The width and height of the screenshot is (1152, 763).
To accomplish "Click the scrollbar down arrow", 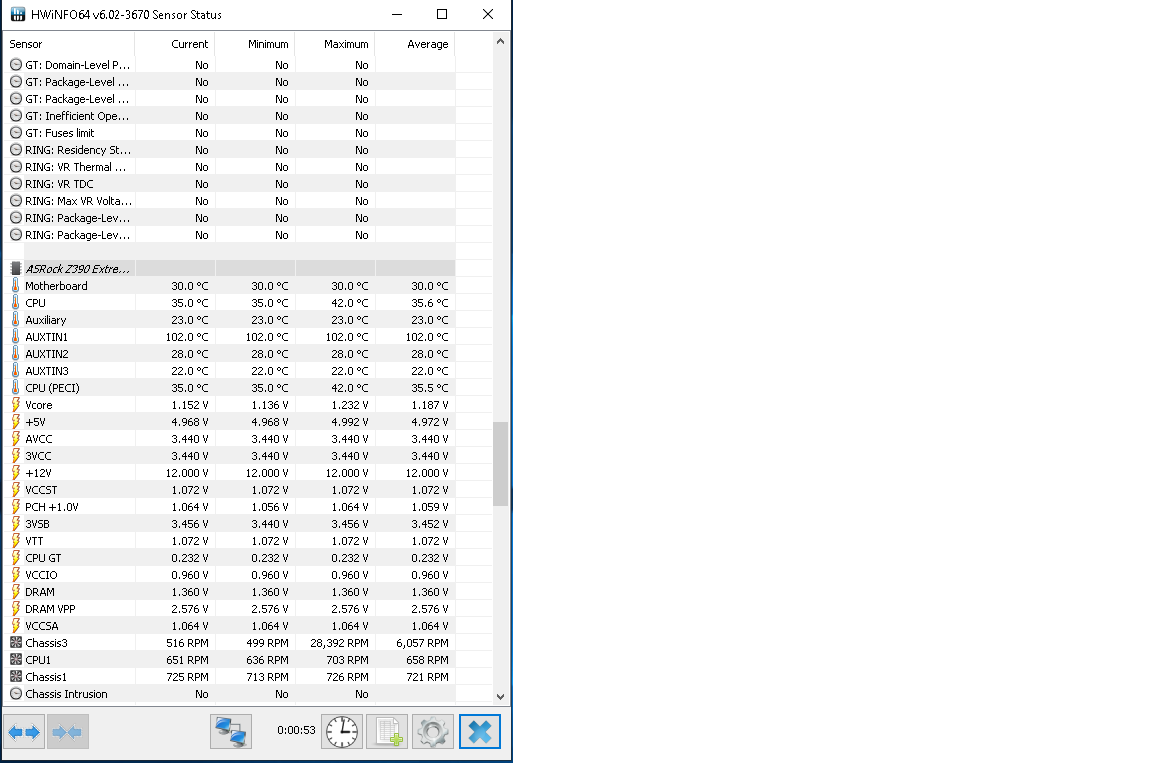I will 500,696.
